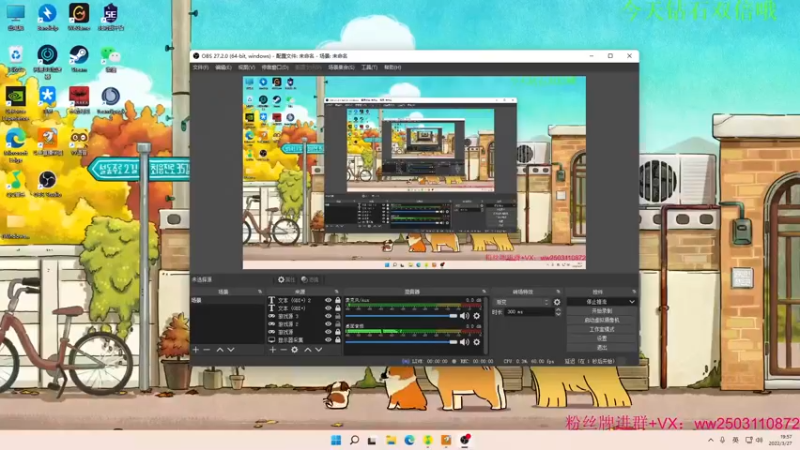Add a new scene with the plus icon
800x450 pixels.
coord(196,350)
